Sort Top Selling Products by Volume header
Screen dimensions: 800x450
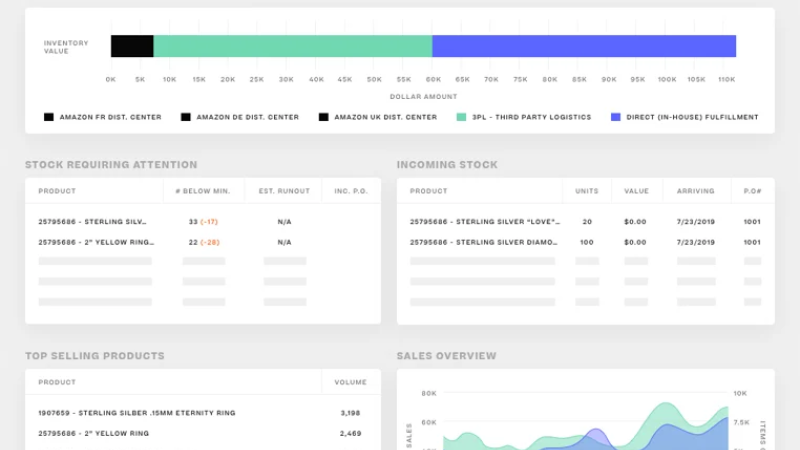pyautogui.click(x=349, y=382)
